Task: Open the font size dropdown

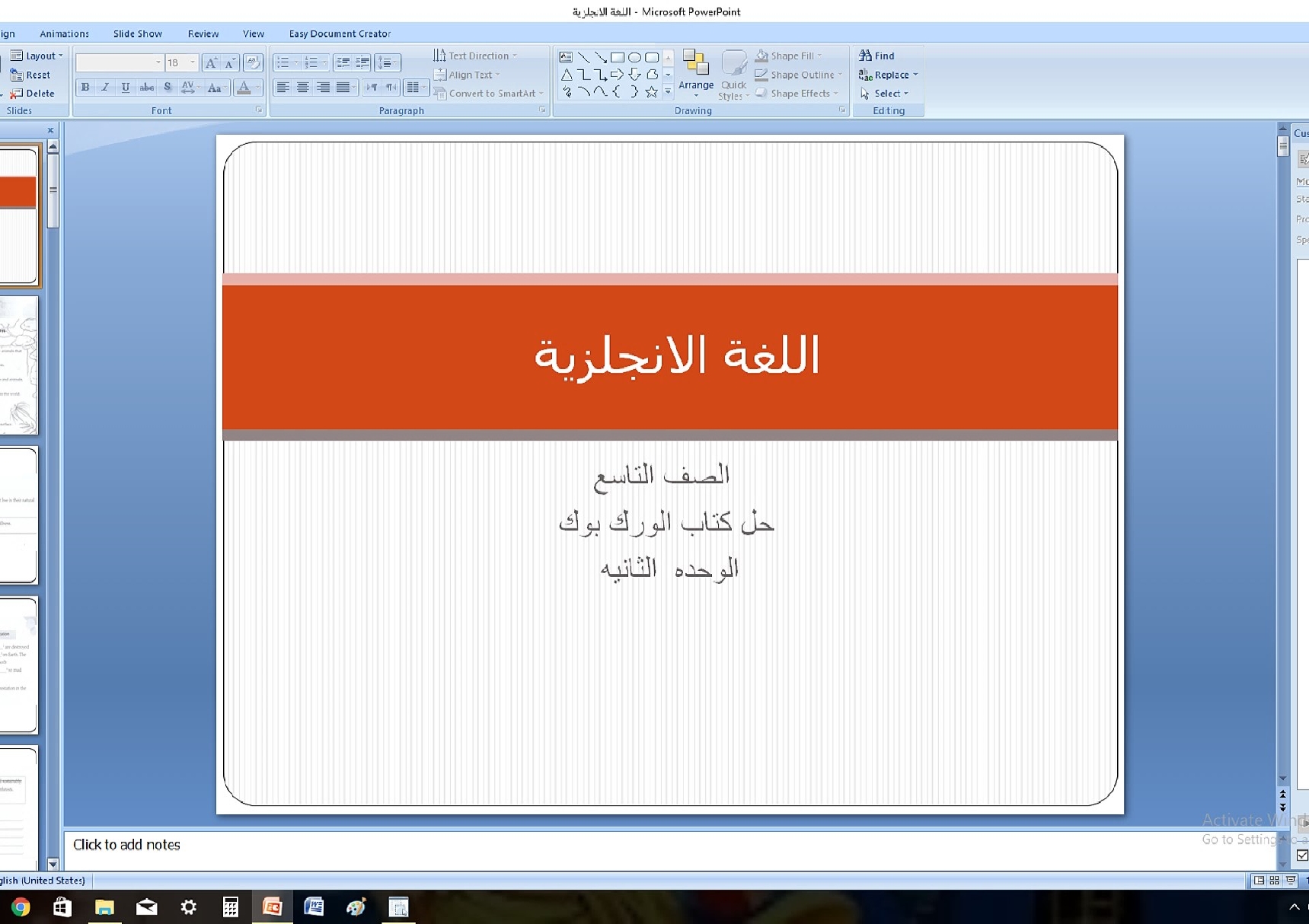Action: coord(193,62)
